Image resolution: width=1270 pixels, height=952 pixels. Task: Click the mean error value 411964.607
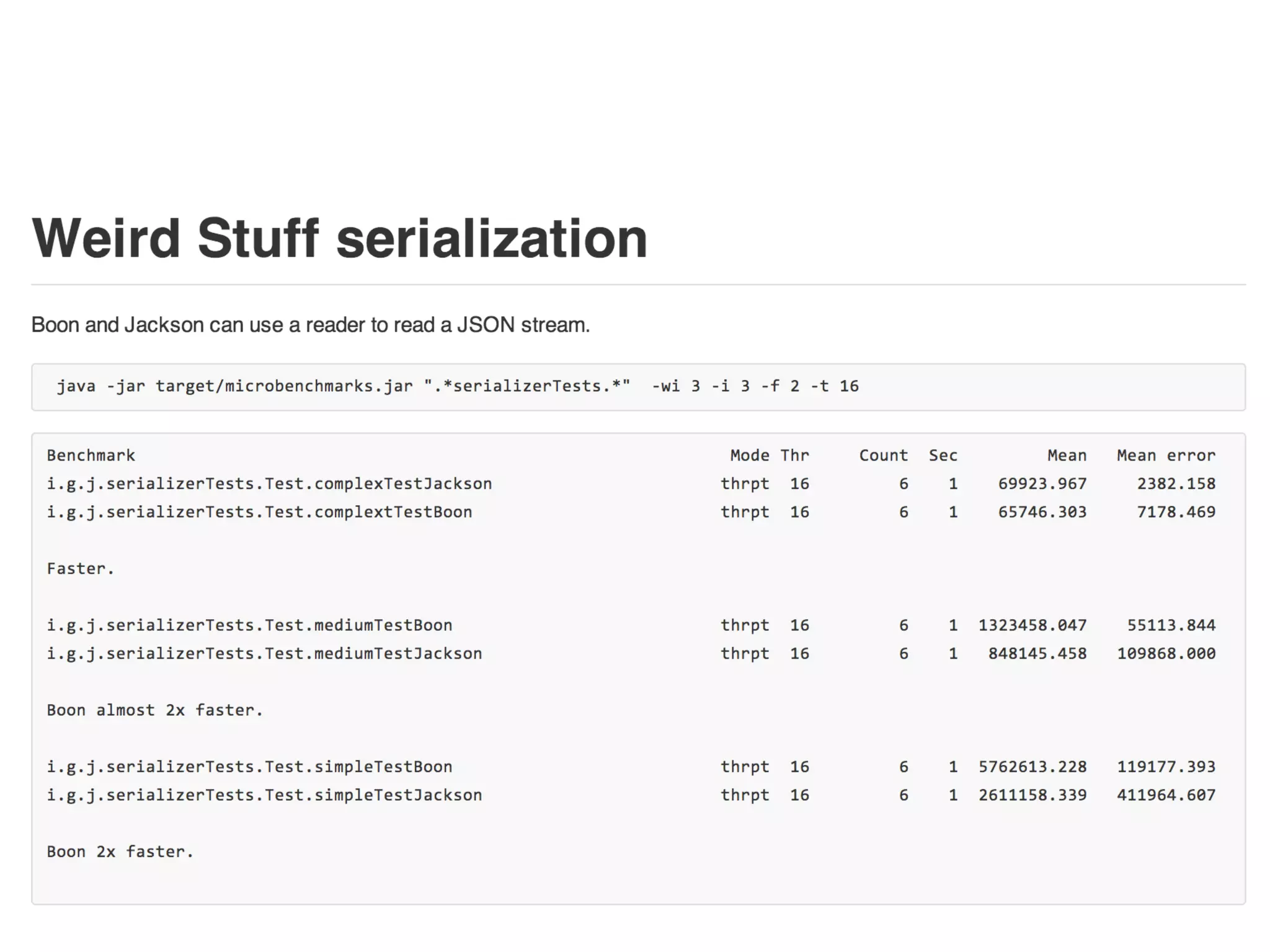coord(1166,795)
